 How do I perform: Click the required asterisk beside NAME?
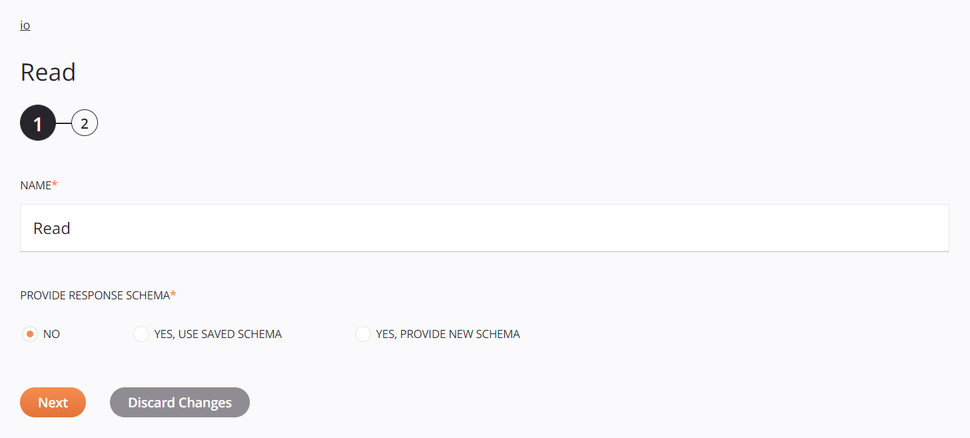click(x=55, y=185)
